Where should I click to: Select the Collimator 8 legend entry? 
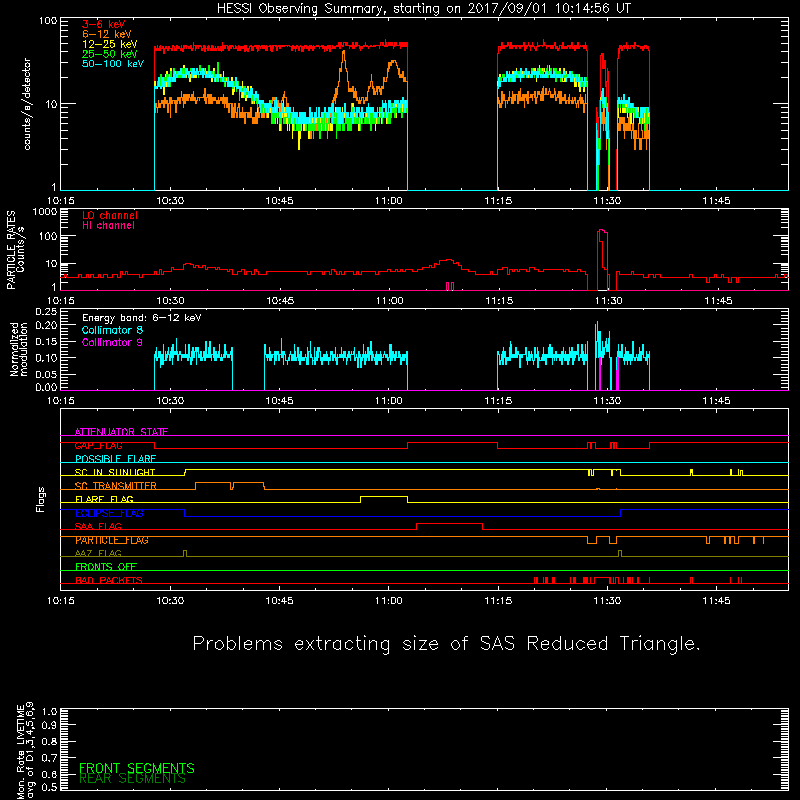[x=112, y=330]
